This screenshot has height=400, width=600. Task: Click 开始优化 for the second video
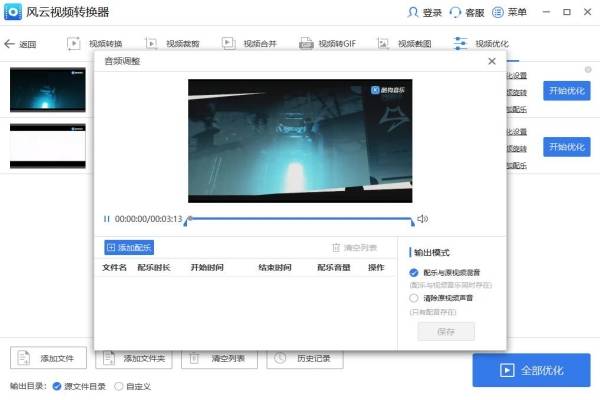(567, 147)
